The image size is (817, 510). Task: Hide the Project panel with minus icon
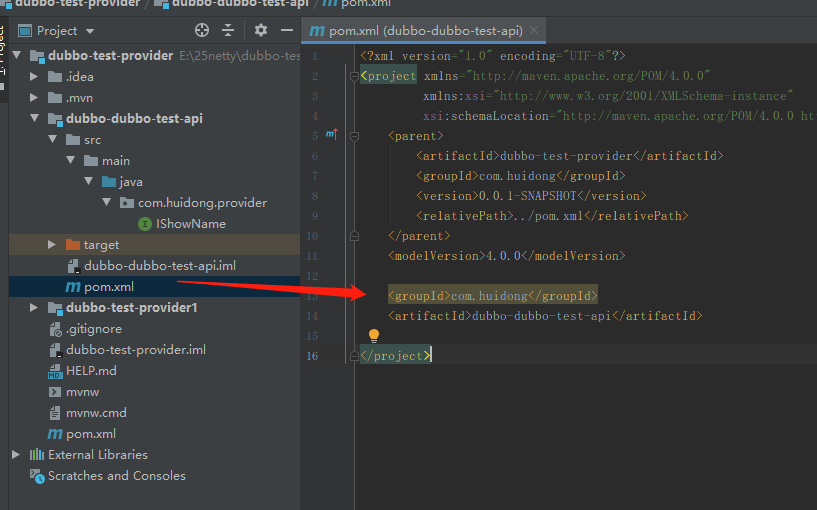tap(287, 30)
